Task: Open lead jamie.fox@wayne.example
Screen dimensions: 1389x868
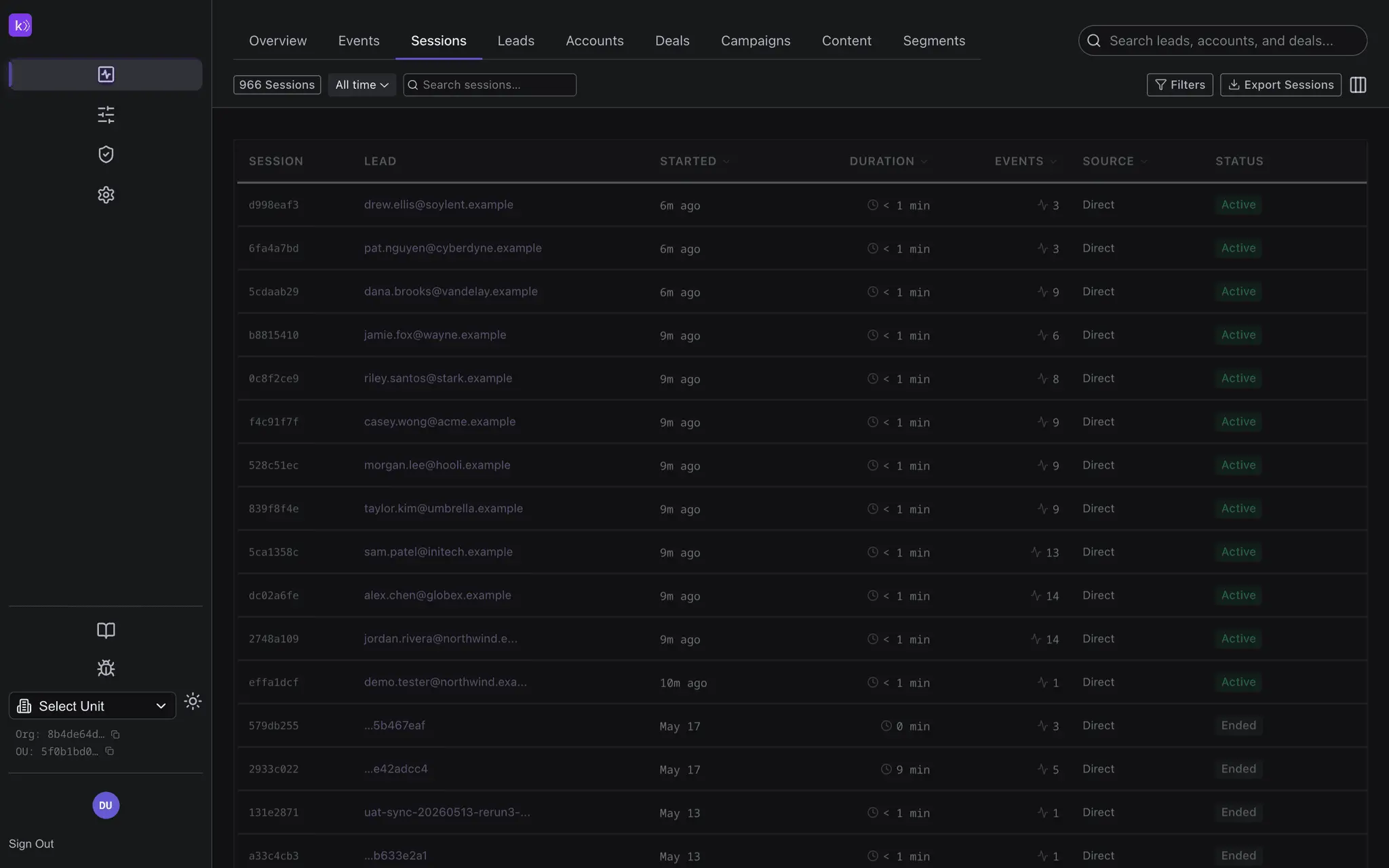Action: pyautogui.click(x=435, y=335)
